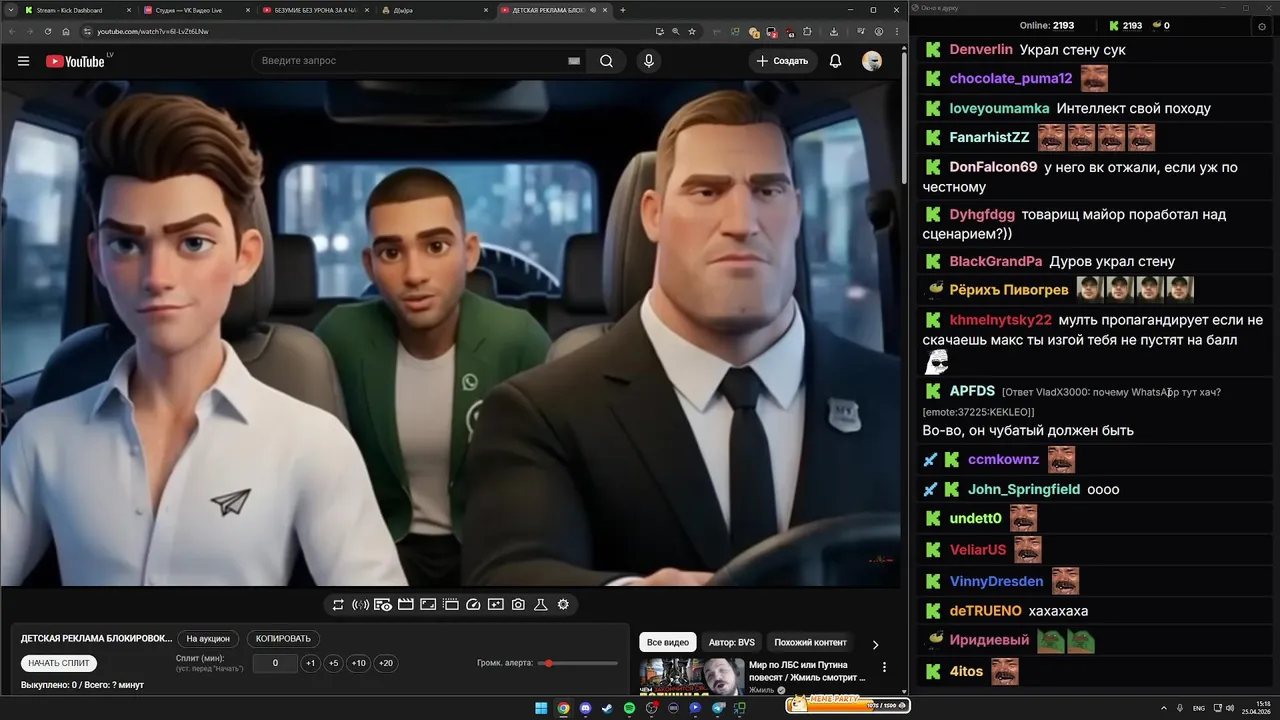
Task: Bookmark this page with the star icon
Action: 692,32
